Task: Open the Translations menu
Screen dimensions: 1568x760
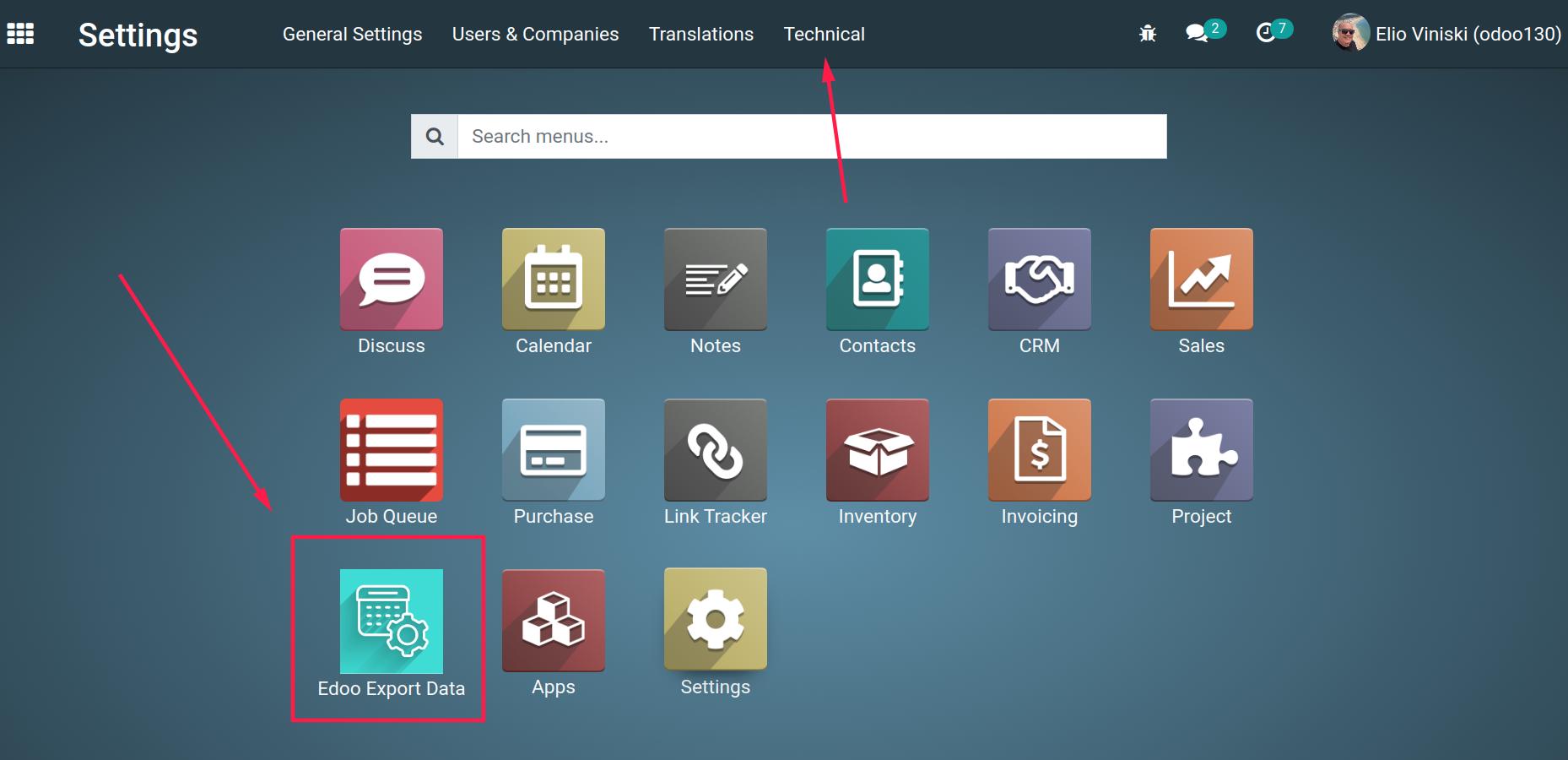Action: (701, 35)
